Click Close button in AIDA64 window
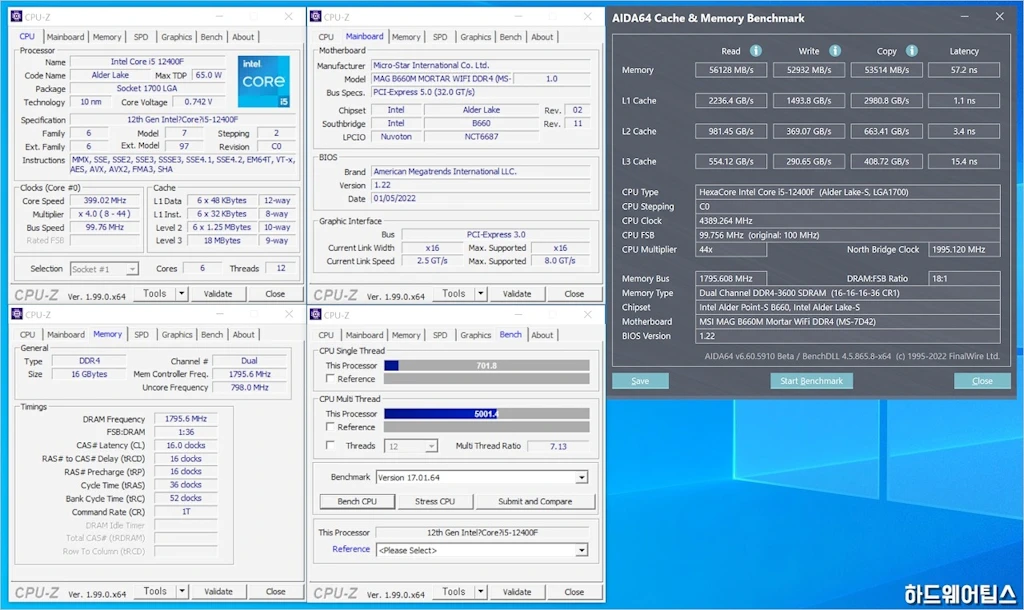 click(982, 381)
